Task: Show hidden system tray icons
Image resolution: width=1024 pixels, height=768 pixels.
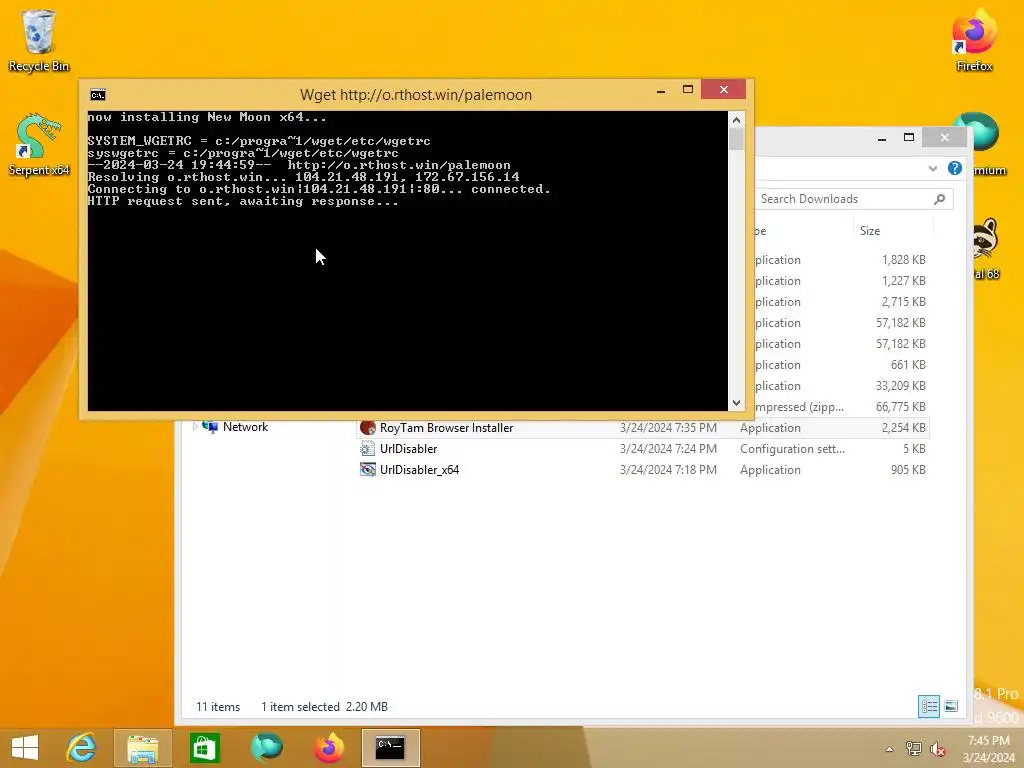Action: pyautogui.click(x=889, y=749)
